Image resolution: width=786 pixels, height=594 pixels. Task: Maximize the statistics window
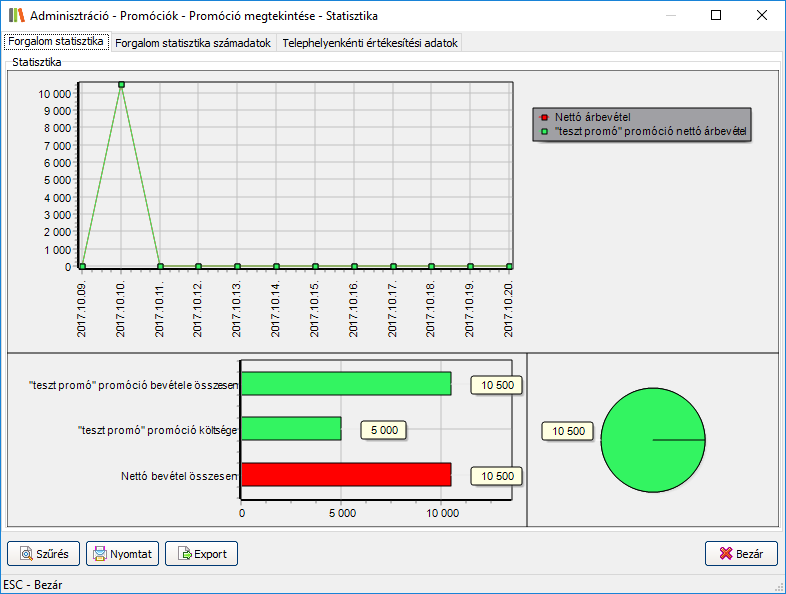[716, 16]
